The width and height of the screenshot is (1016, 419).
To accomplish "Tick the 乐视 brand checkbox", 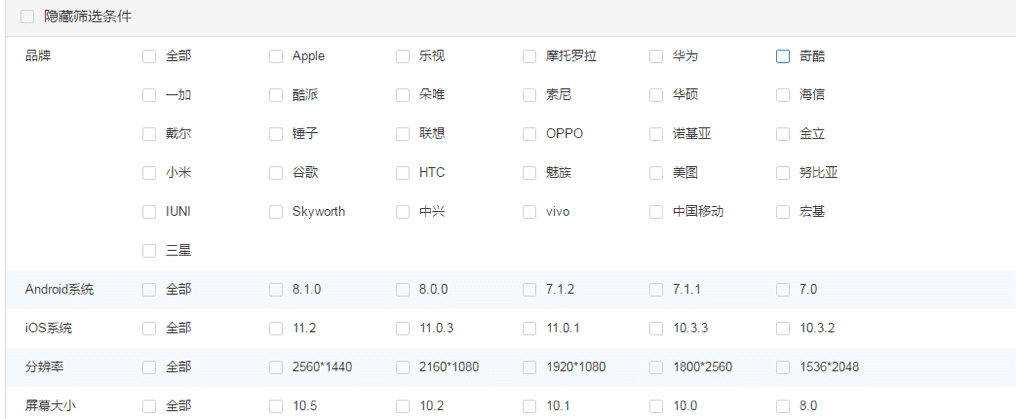I will point(403,56).
